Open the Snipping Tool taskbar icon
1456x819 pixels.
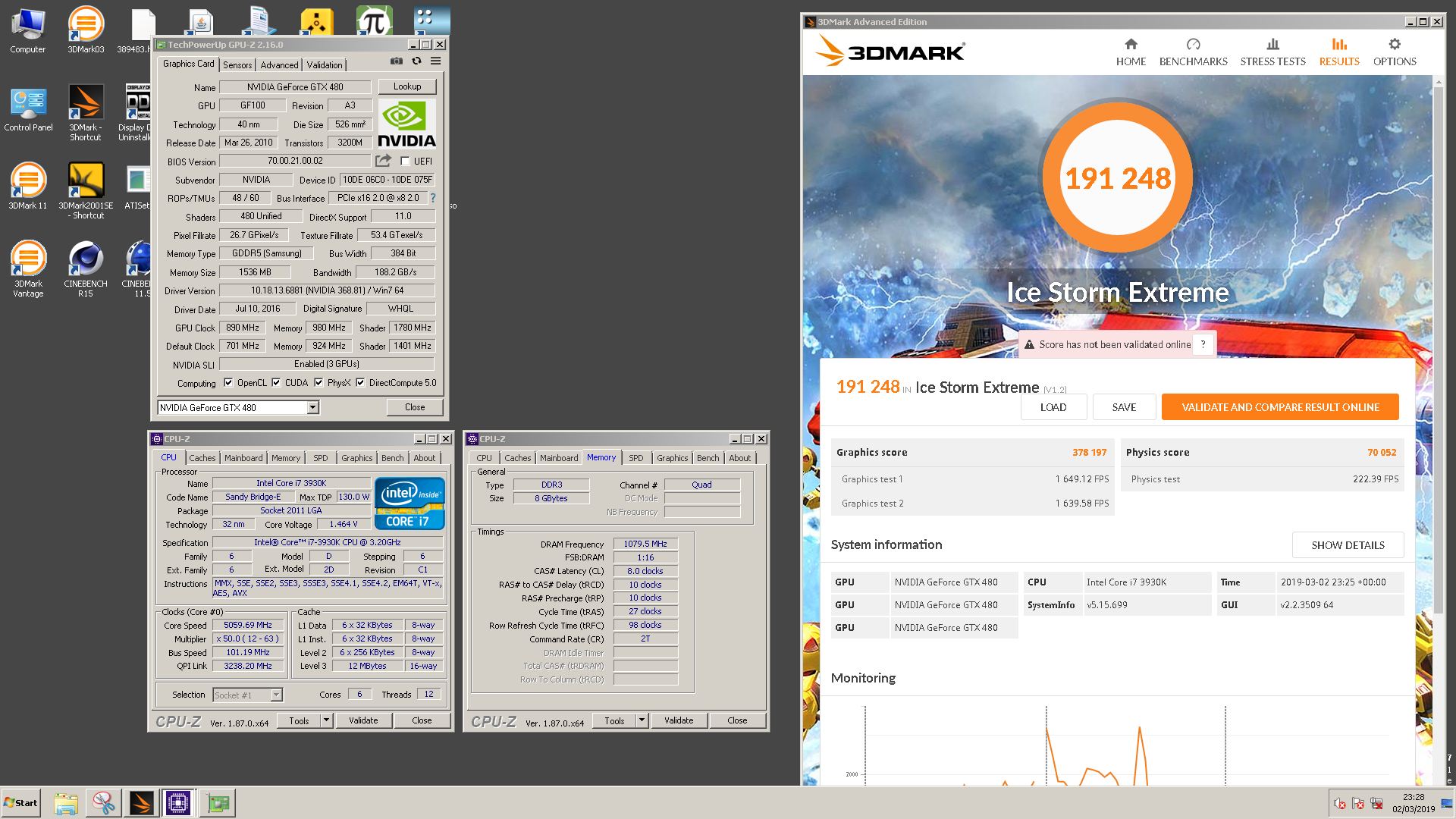(x=104, y=803)
